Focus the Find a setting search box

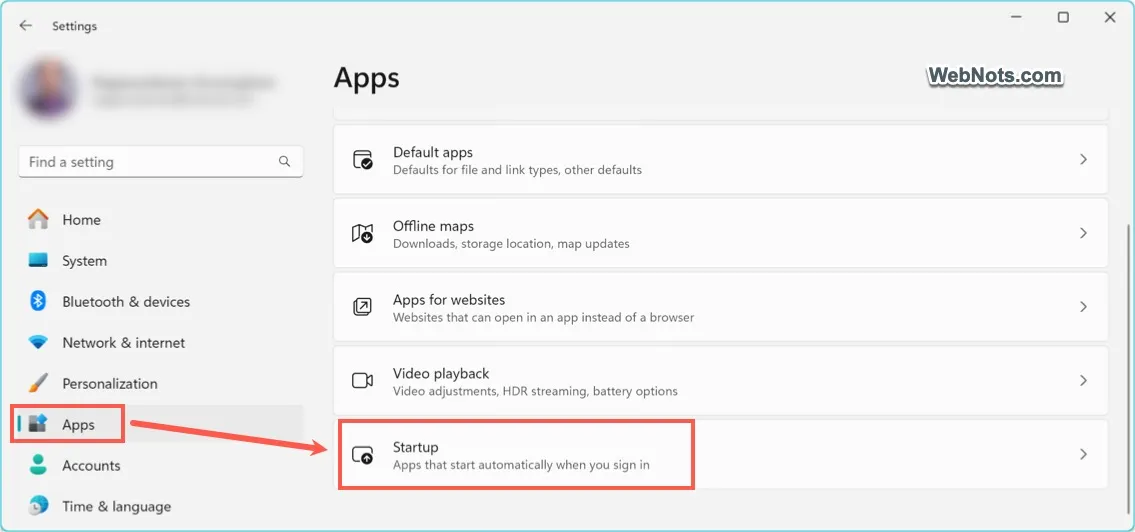click(161, 161)
